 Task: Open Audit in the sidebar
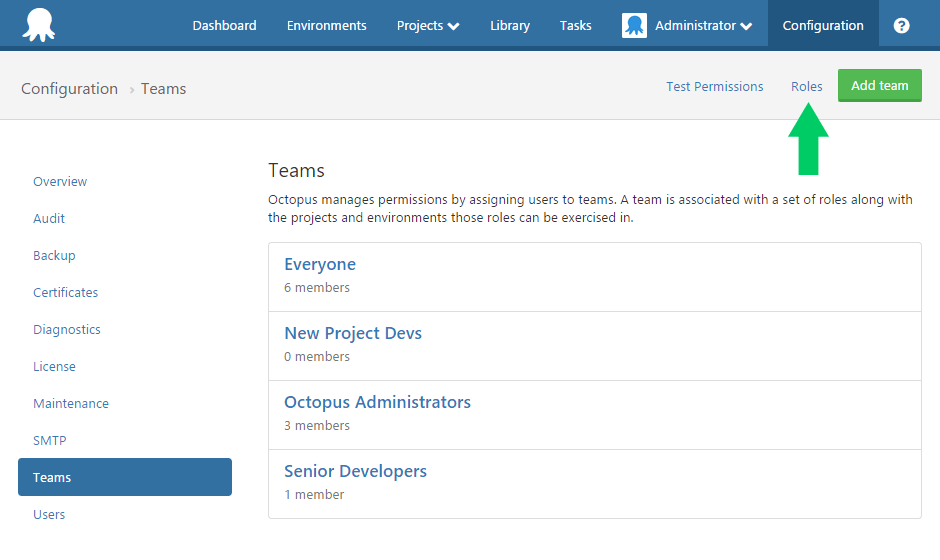pyautogui.click(x=49, y=219)
